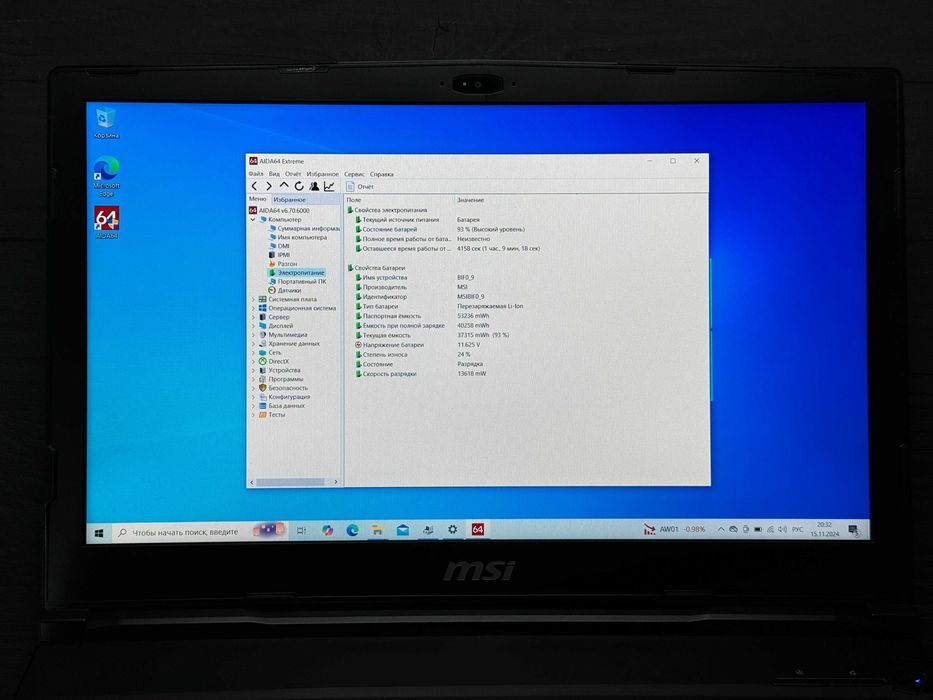
Task: Collapse the Компьютер tree branch
Action: point(253,219)
